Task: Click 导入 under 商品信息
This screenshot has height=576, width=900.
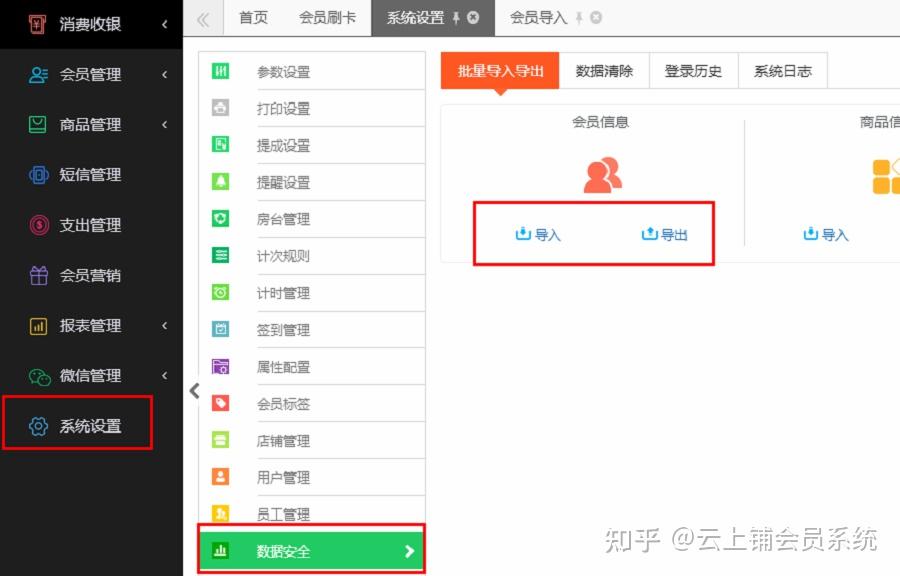Action: coord(825,234)
